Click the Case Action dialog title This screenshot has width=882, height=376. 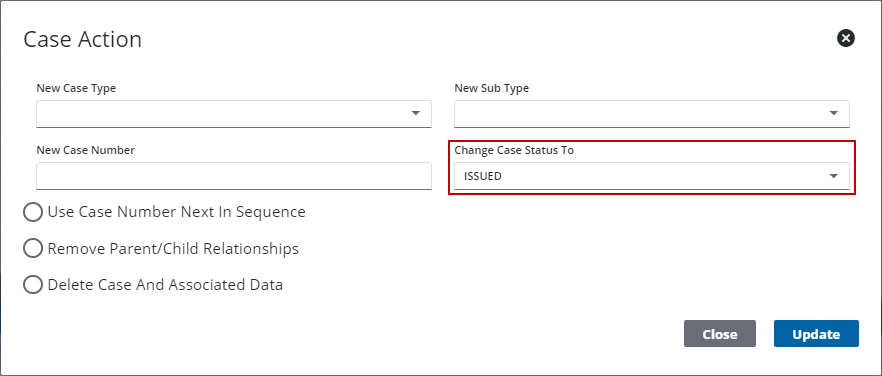83,39
